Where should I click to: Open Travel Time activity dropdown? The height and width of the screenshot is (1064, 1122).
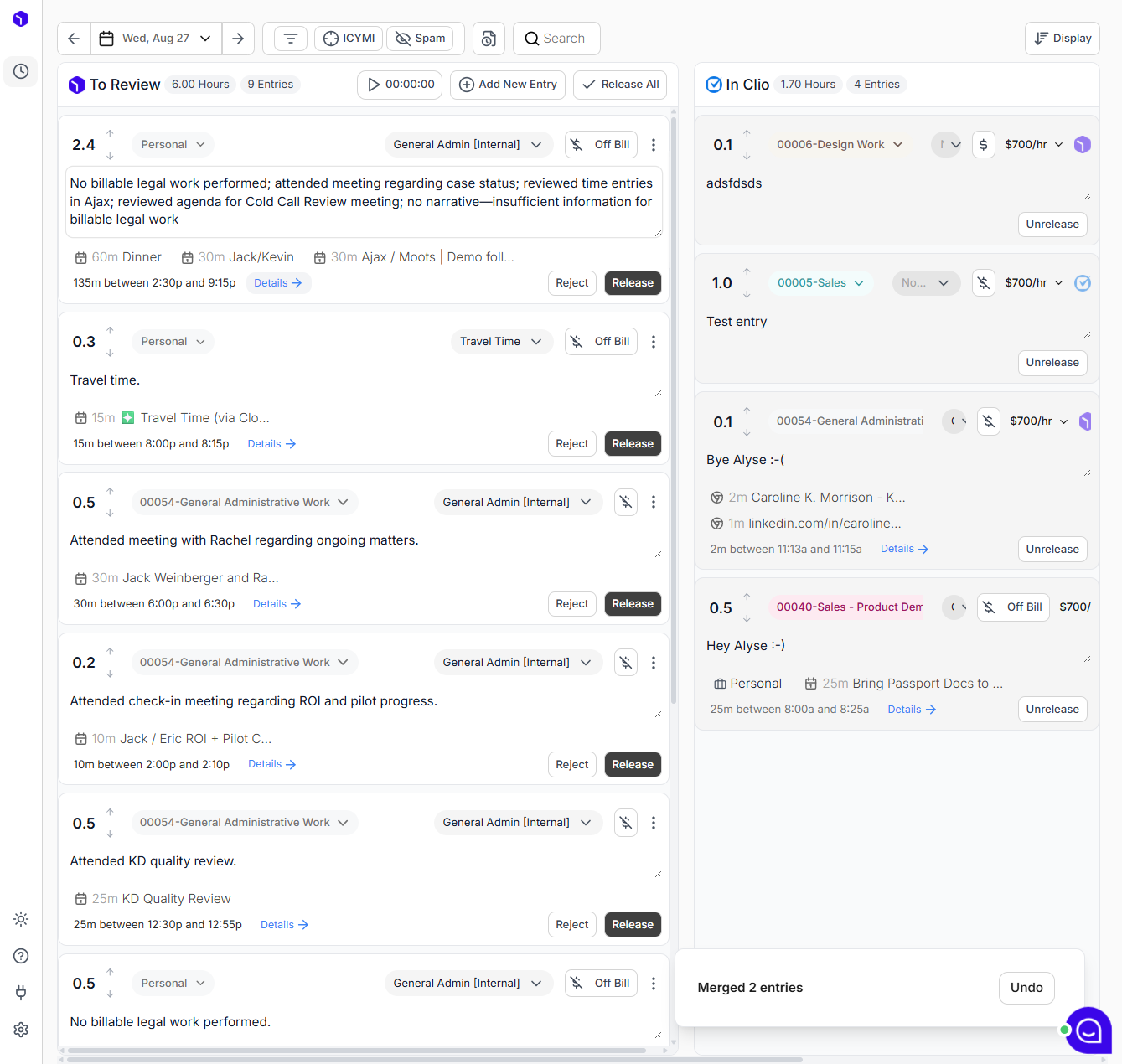click(x=501, y=342)
